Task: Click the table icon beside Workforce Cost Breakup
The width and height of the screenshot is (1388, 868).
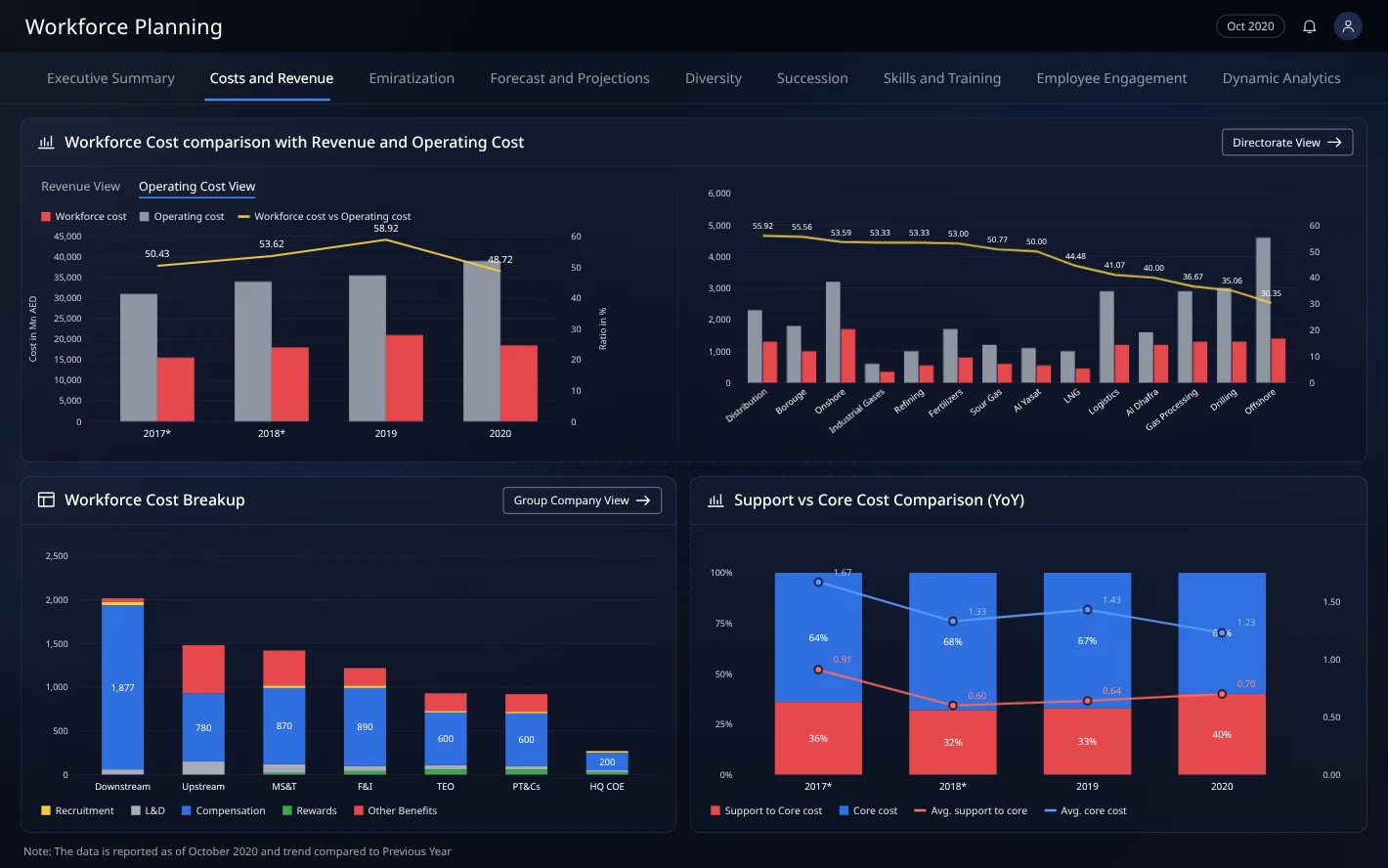Action: 46,499
